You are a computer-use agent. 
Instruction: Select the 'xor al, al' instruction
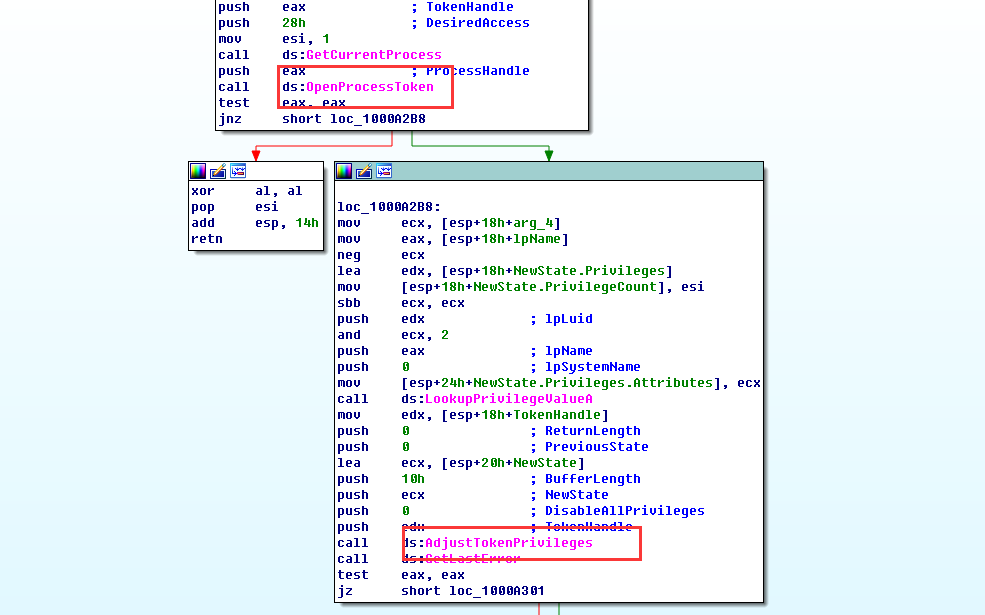point(247,191)
